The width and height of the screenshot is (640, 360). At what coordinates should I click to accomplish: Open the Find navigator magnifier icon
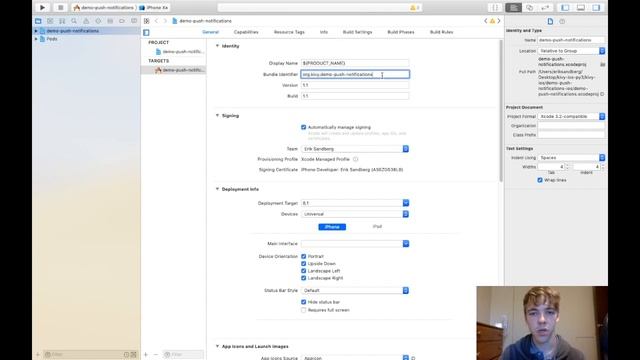coord(74,21)
